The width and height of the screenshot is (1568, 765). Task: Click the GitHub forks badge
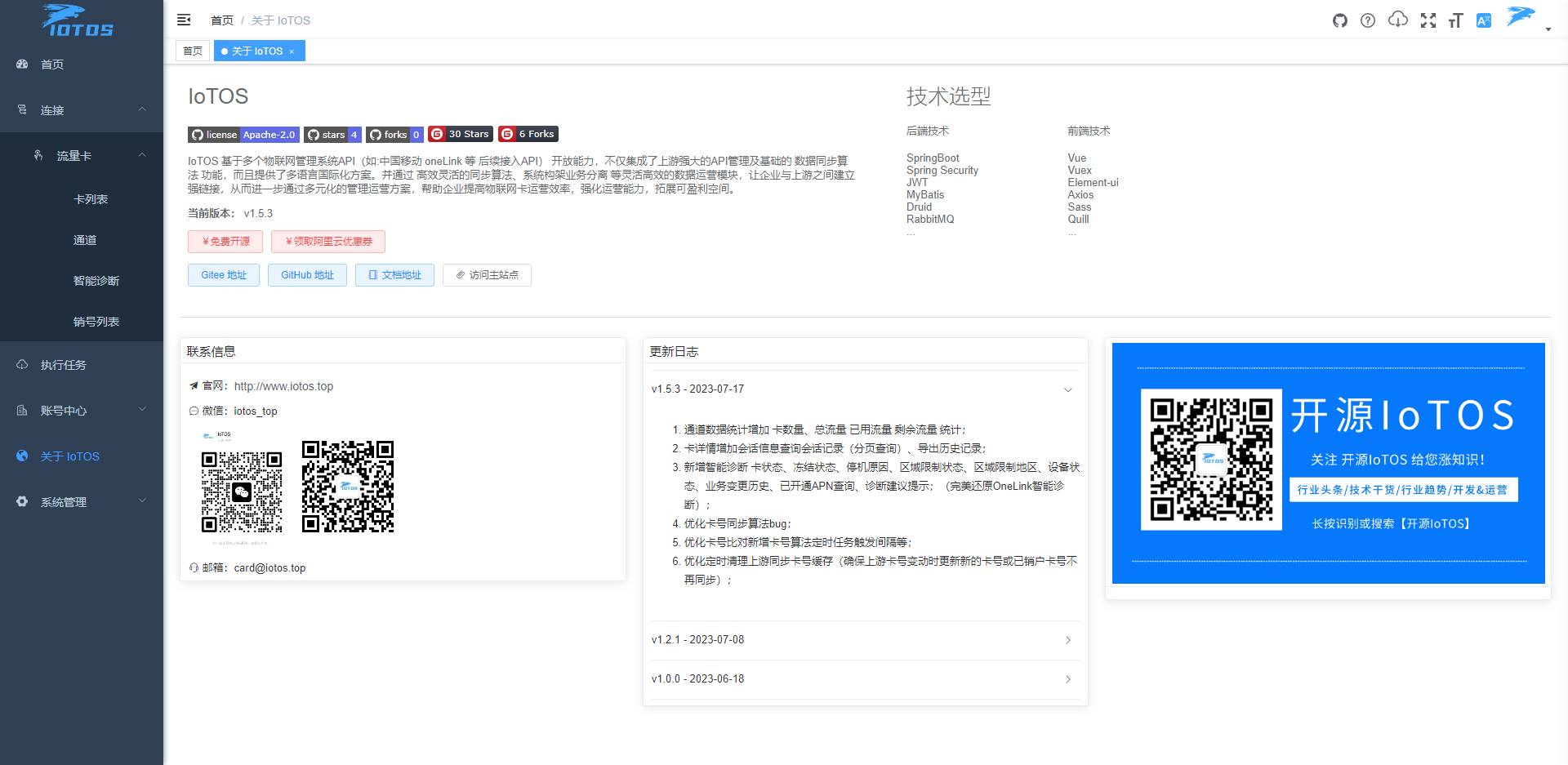394,135
